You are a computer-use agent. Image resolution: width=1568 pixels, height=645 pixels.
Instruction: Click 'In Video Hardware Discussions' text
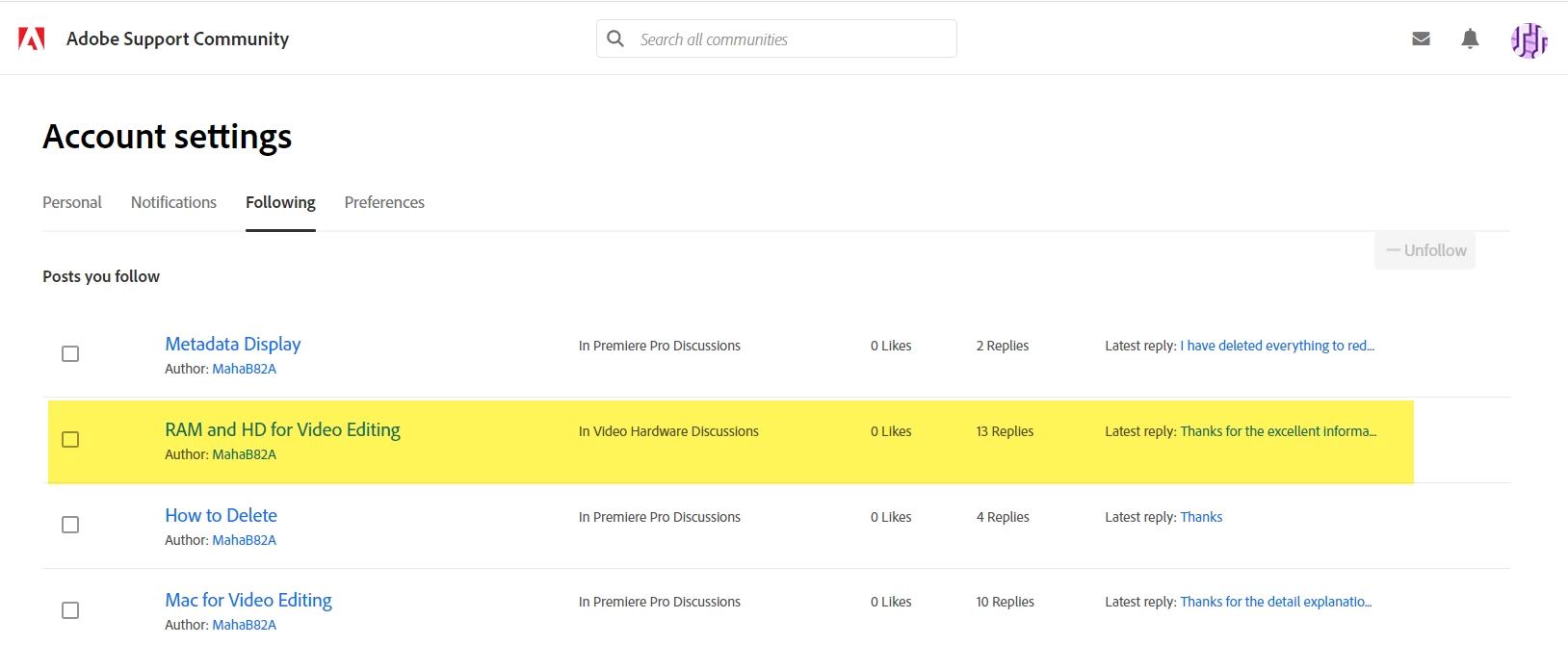[668, 431]
